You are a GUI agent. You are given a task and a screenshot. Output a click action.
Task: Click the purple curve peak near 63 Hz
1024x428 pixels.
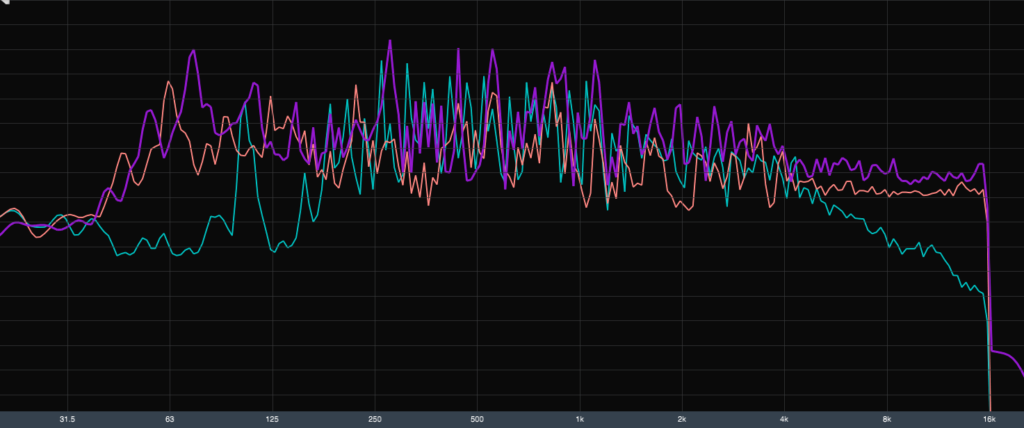(193, 50)
